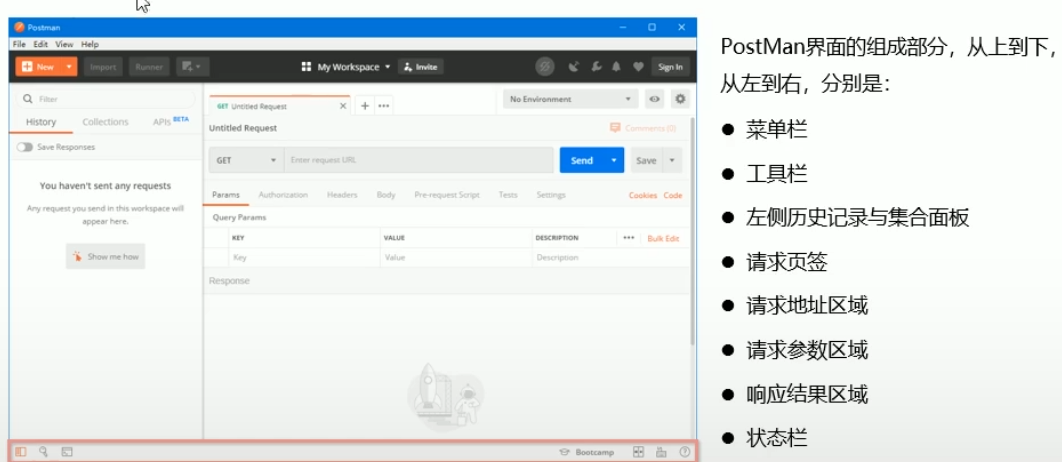Click the Value cell in Query Params
Image resolution: width=1062 pixels, height=462 pixels.
point(455,257)
